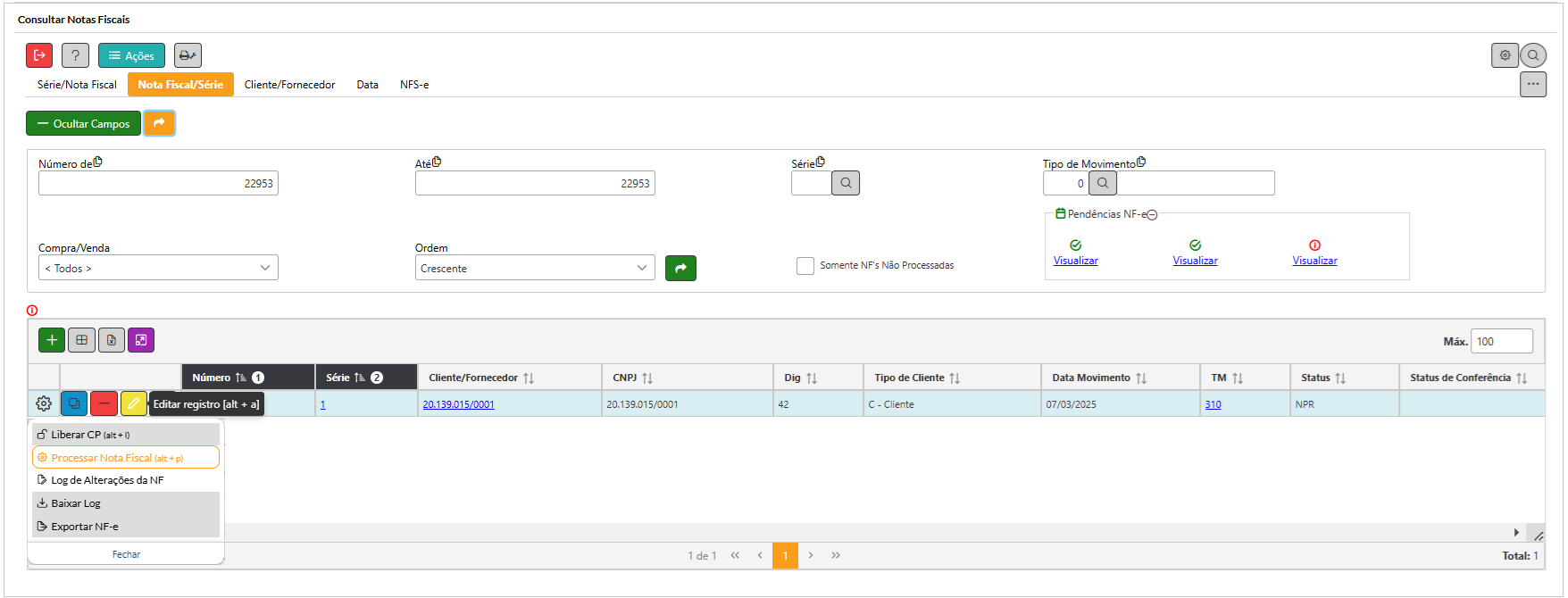Select Processar Nota Fiscal menu item
This screenshot has width=1568, height=598.
(125, 458)
